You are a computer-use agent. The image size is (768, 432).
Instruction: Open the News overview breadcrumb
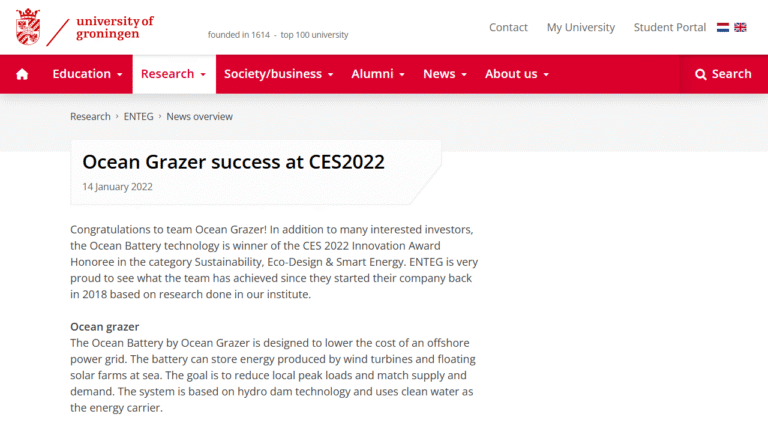(x=199, y=117)
